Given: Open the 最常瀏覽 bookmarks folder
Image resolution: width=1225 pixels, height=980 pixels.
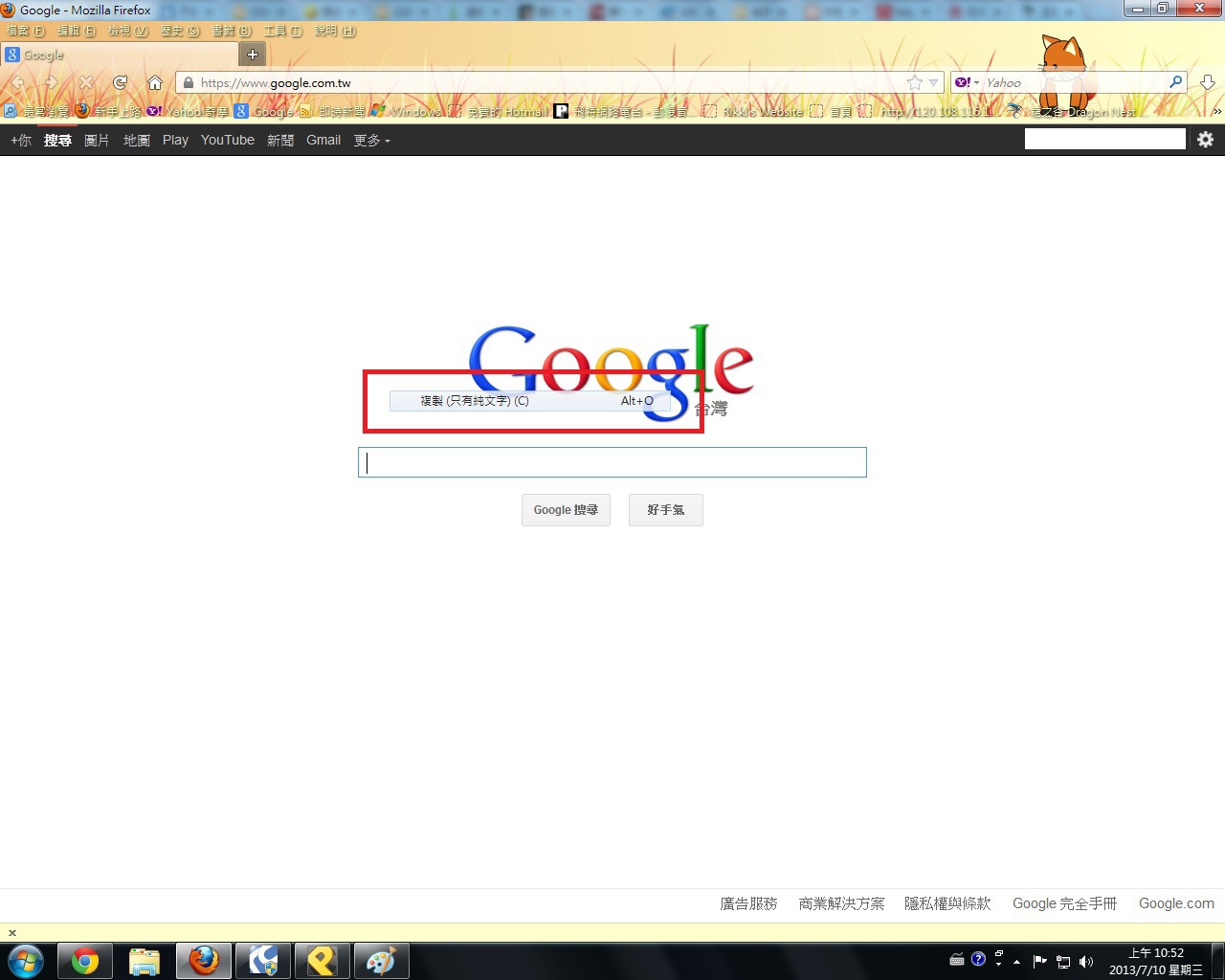Looking at the screenshot, I should pyautogui.click(x=35, y=112).
